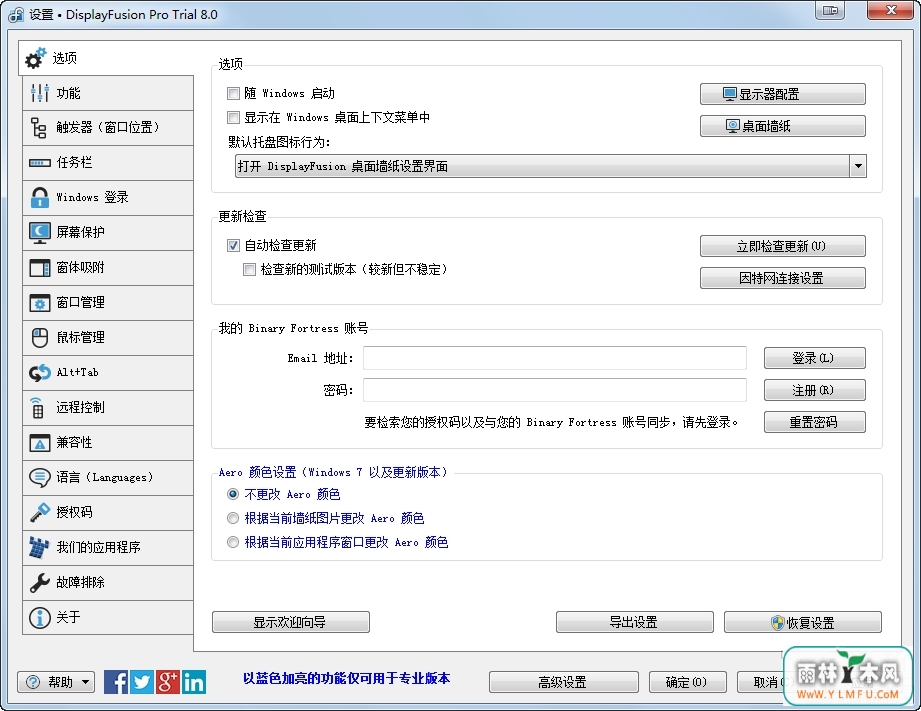The width and height of the screenshot is (921, 711).
Task: Click the alternate title bar button icon
Action: click(x=830, y=10)
